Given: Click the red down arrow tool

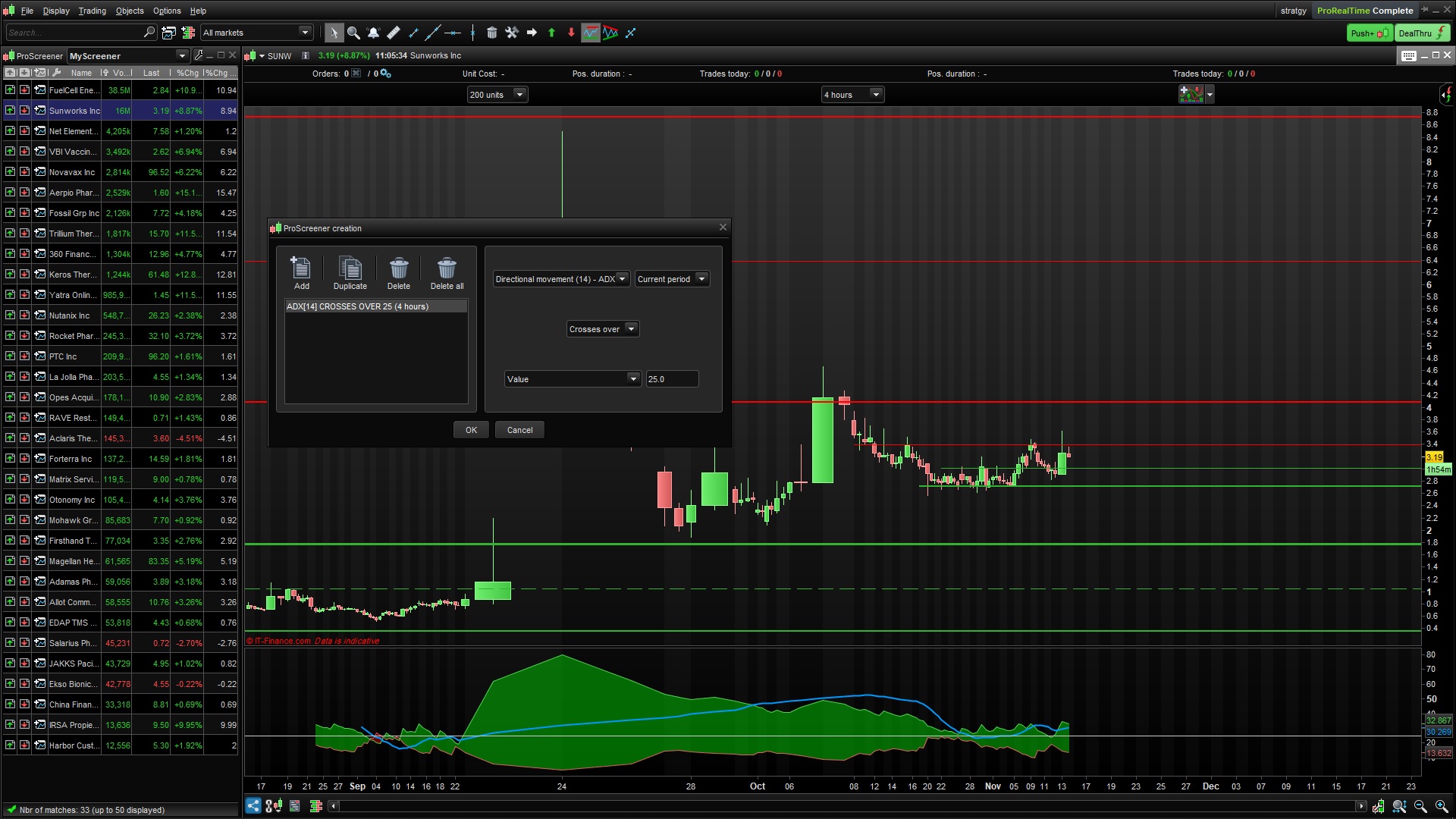Looking at the screenshot, I should pyautogui.click(x=571, y=33).
